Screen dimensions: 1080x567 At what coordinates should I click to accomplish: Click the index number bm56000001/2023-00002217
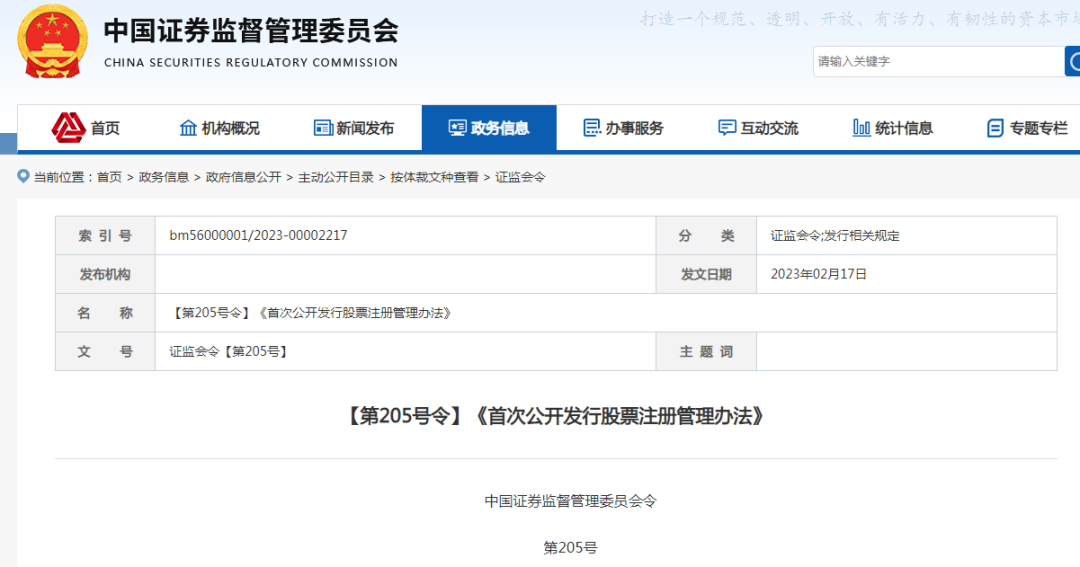[x=258, y=235]
